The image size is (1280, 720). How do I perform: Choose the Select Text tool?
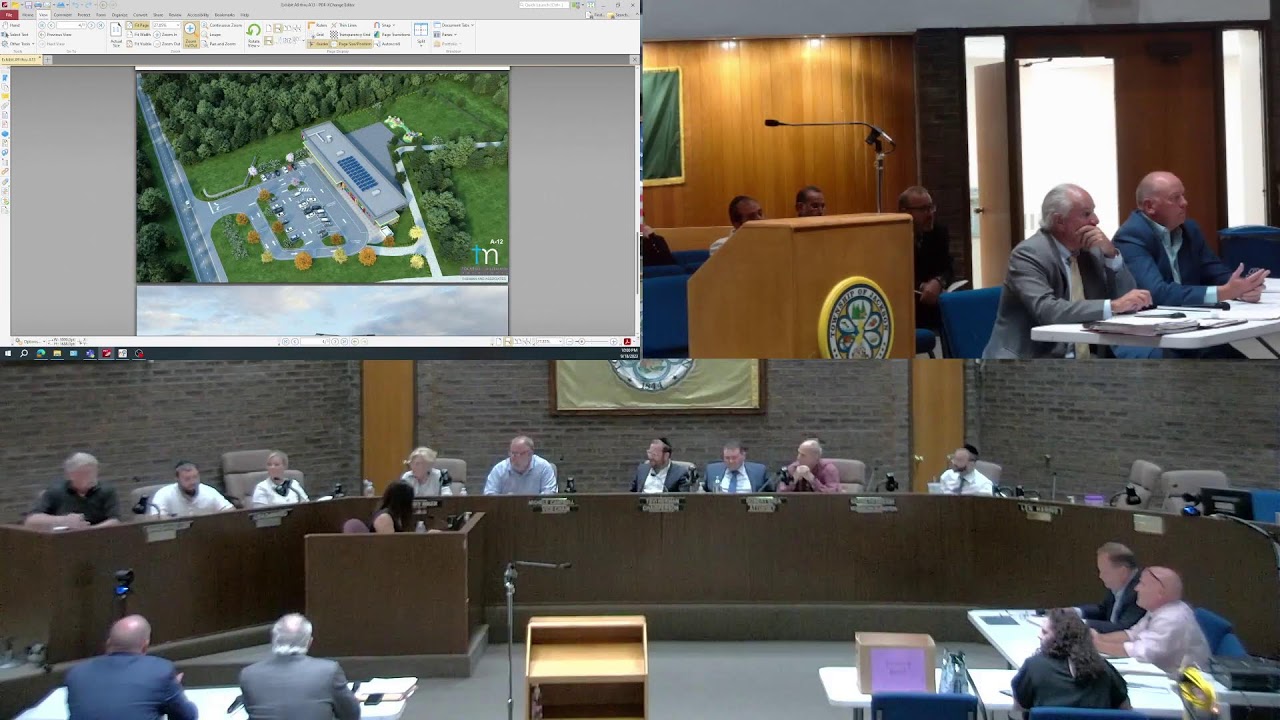coord(16,35)
